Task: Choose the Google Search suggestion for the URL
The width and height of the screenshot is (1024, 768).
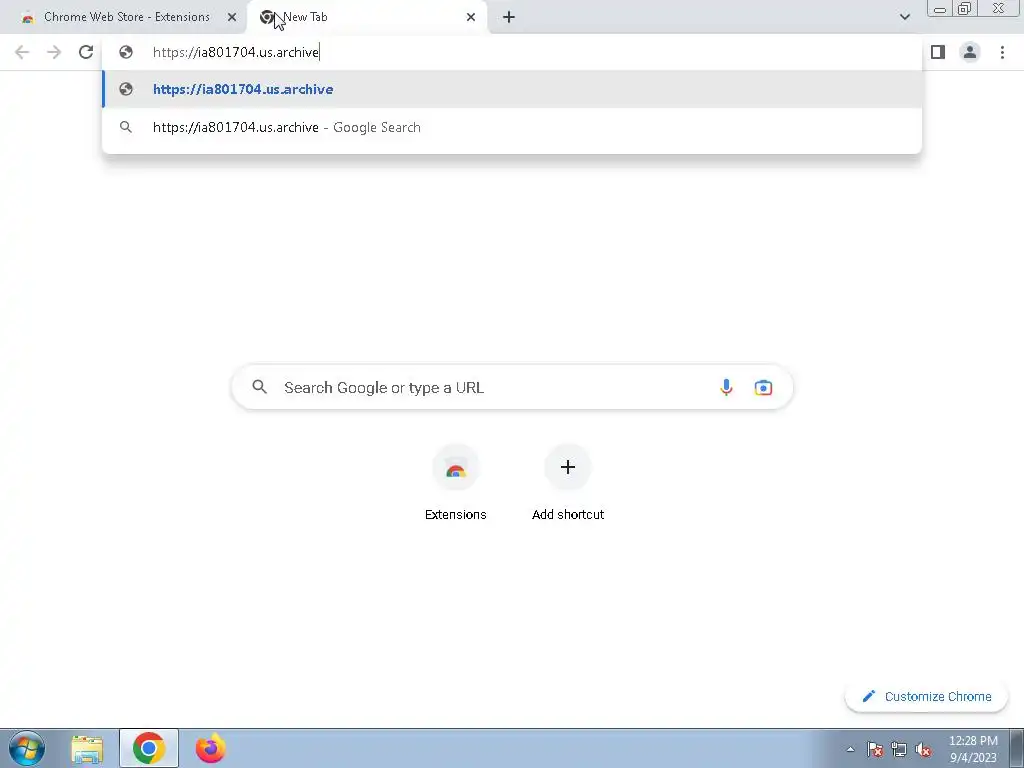Action: click(512, 127)
